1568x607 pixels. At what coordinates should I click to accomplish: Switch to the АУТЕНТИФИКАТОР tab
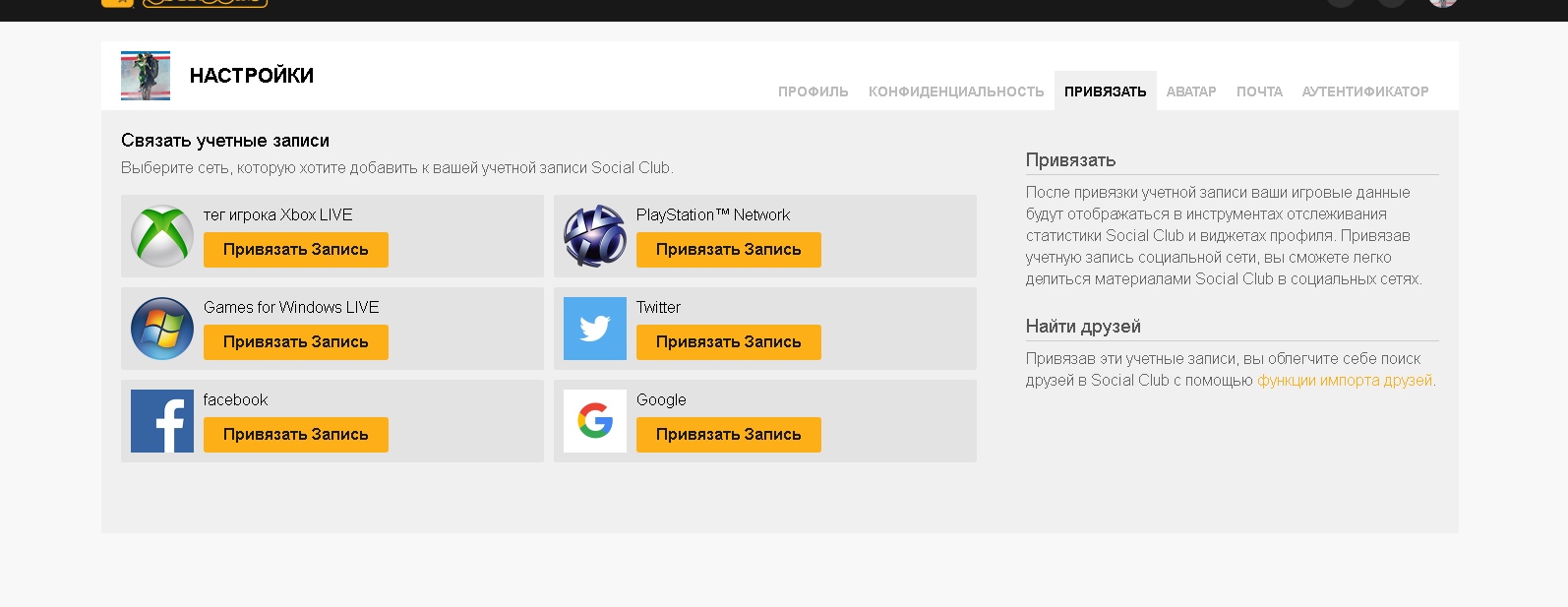[x=1365, y=91]
